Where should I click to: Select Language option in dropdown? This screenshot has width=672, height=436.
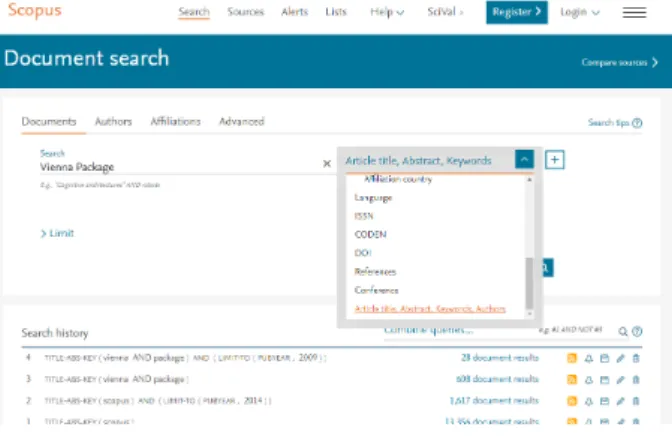373,198
